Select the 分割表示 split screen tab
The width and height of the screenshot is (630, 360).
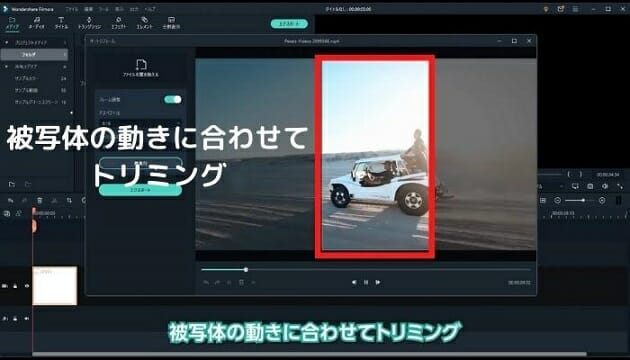171,23
